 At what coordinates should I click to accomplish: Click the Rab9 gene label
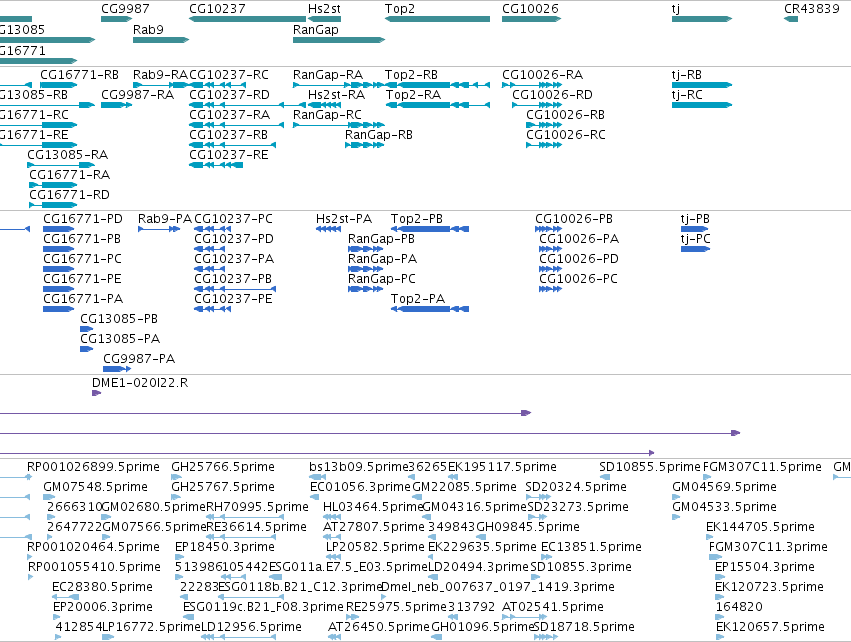[148, 29]
